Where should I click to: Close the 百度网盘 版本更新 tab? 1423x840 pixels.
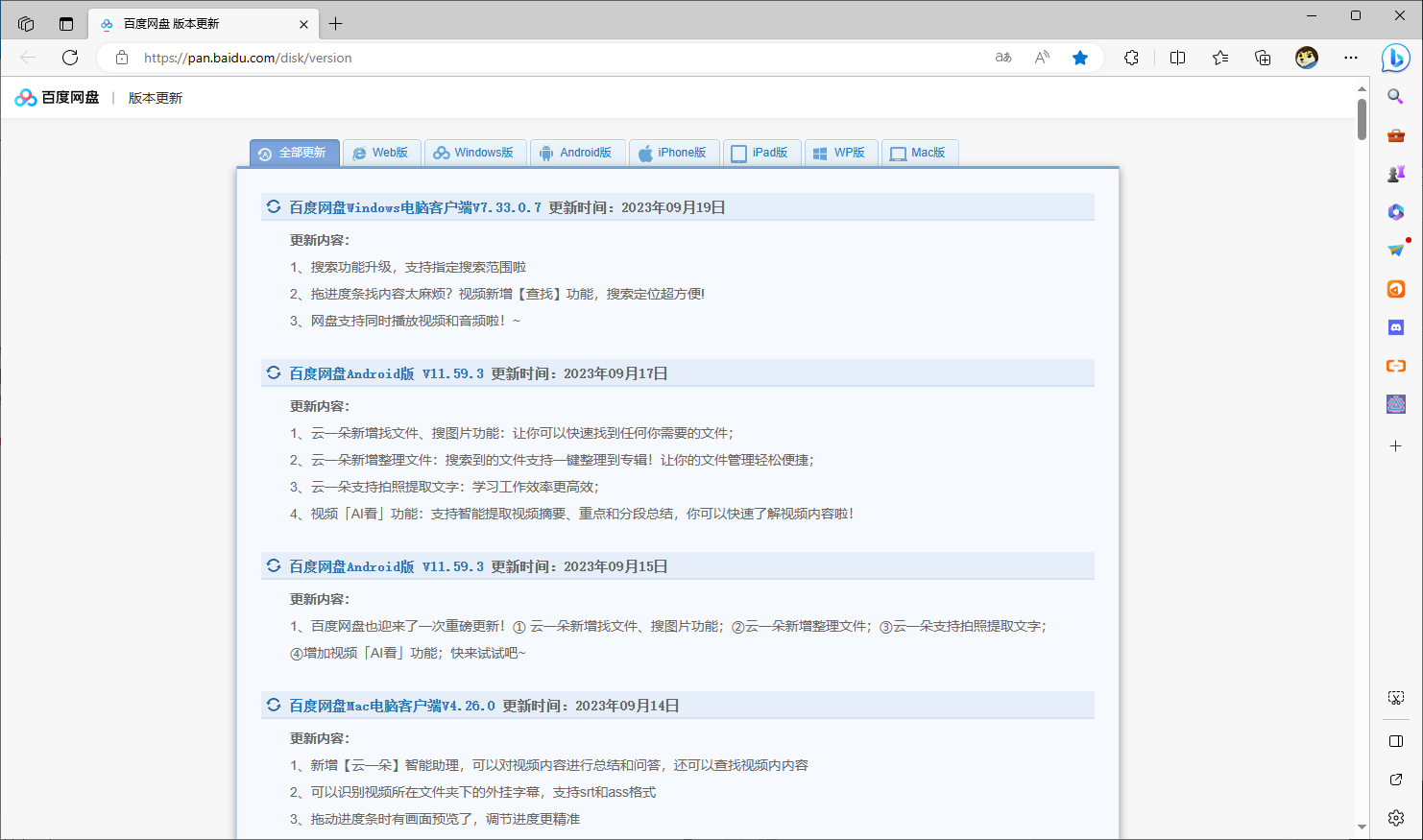[304, 24]
